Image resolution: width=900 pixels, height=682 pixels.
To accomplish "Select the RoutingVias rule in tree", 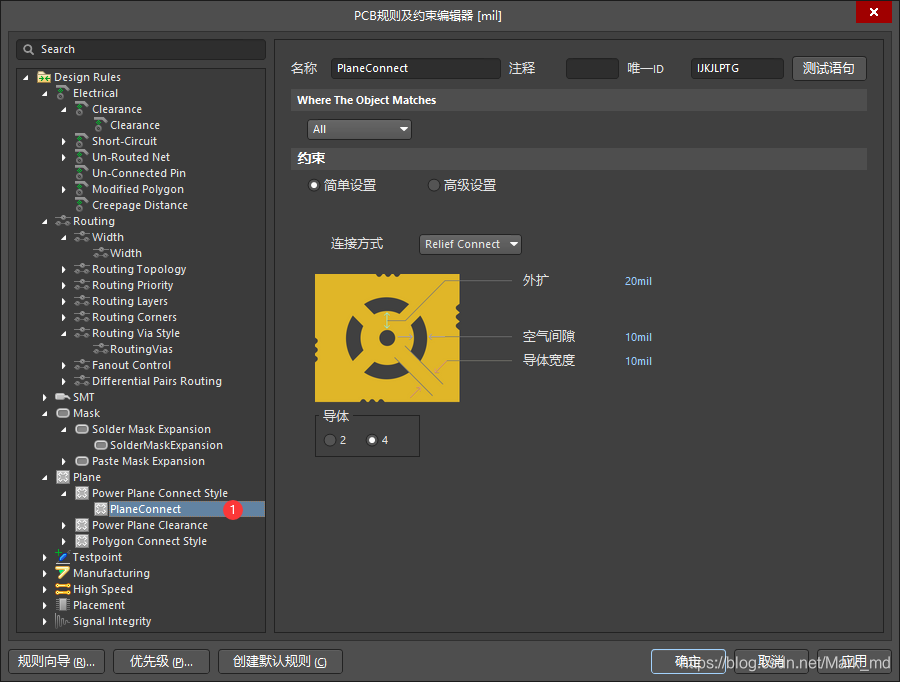I will (x=140, y=349).
